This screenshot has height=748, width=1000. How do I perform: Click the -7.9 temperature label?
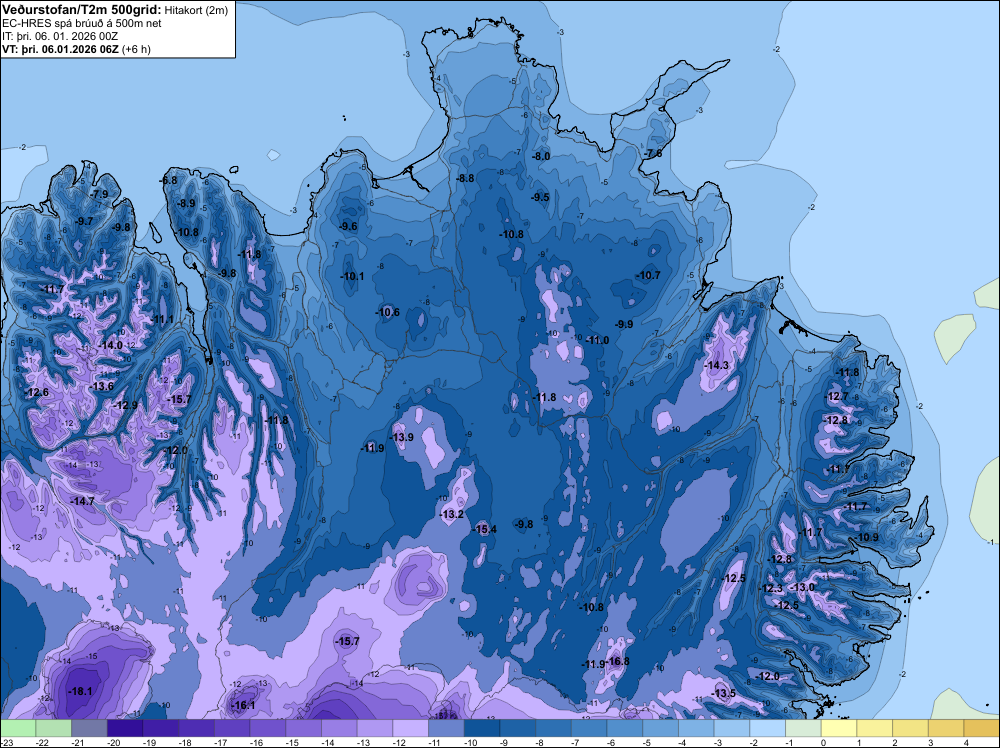click(x=99, y=194)
